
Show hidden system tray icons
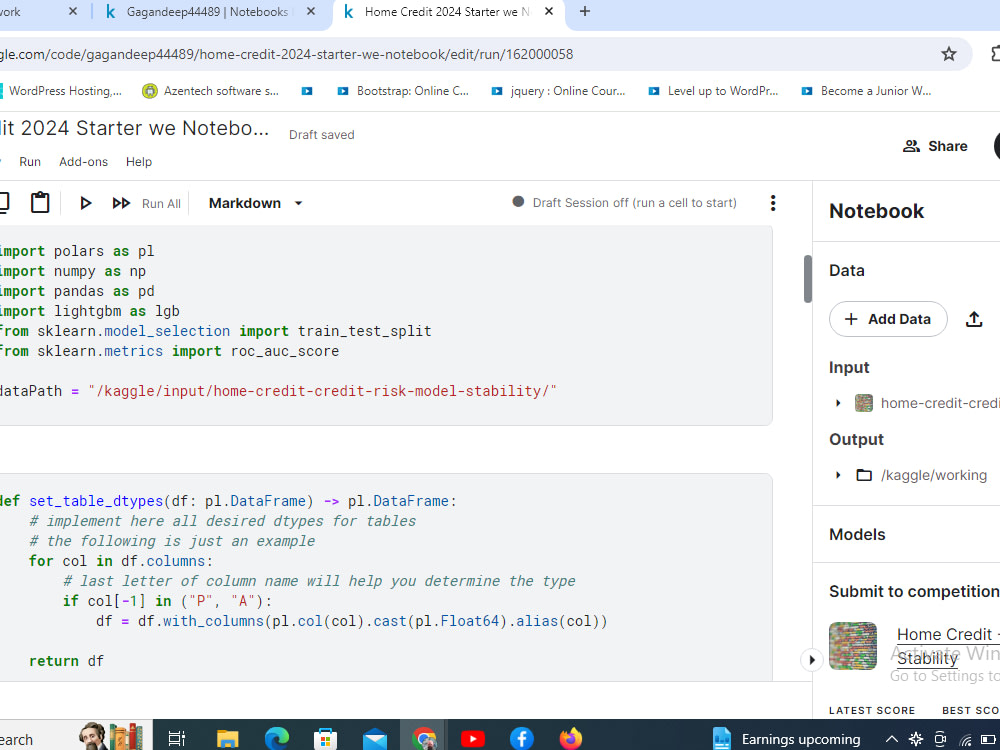pyautogui.click(x=892, y=739)
